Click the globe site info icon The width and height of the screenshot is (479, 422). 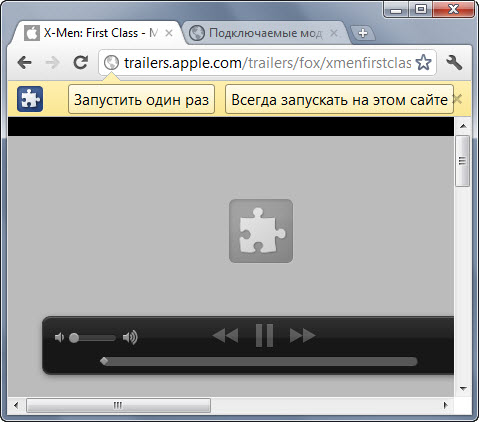tap(111, 62)
